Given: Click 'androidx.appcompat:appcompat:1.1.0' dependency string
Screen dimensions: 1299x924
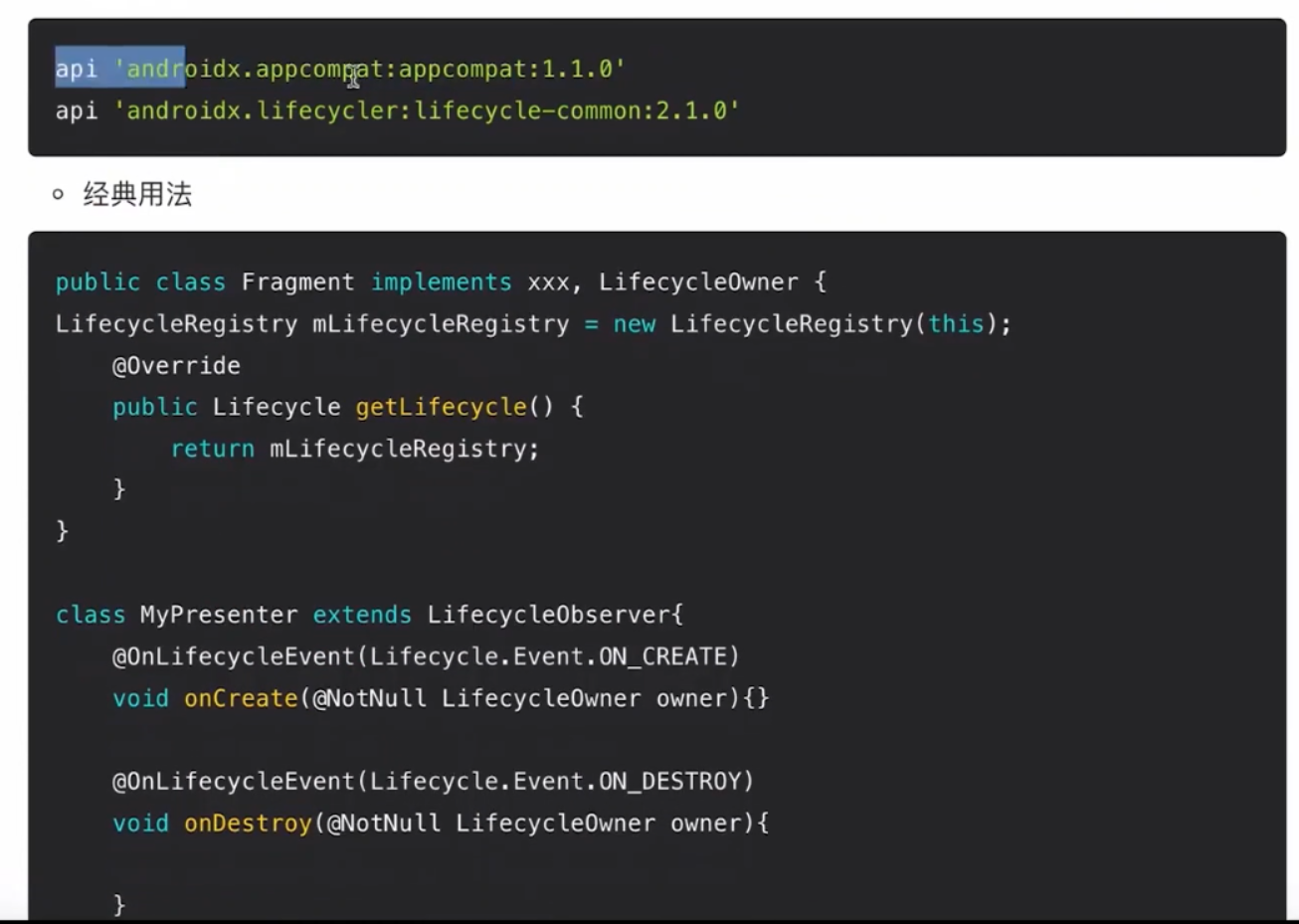Looking at the screenshot, I should 369,69.
